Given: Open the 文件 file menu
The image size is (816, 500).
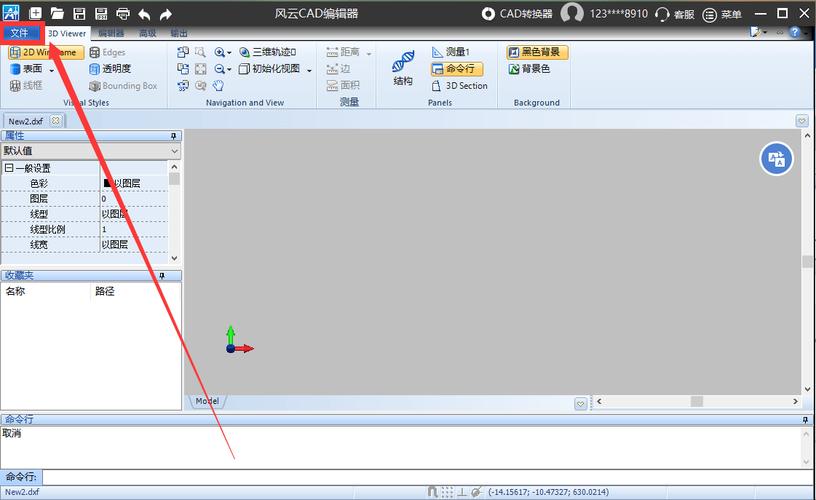Looking at the screenshot, I should point(20,33).
